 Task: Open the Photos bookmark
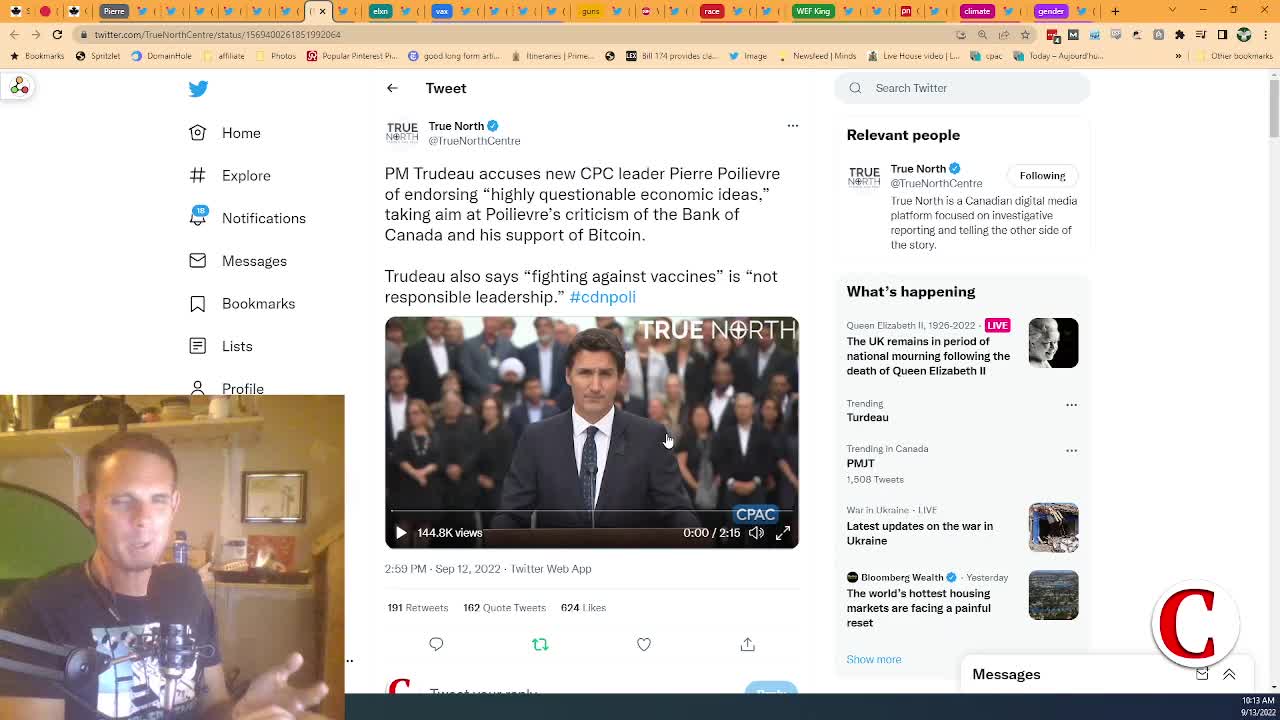277,56
